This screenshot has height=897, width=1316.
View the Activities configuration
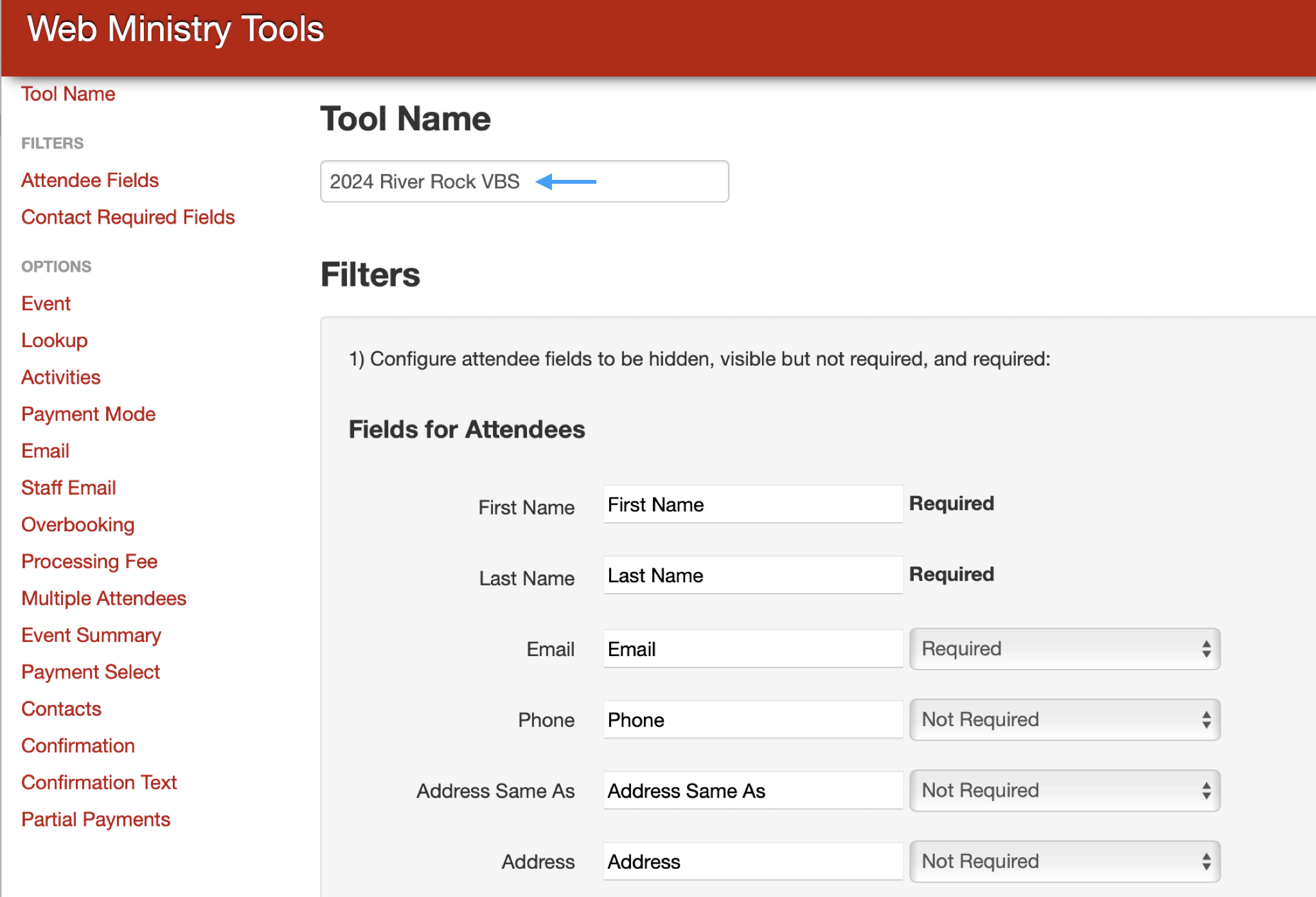click(61, 377)
